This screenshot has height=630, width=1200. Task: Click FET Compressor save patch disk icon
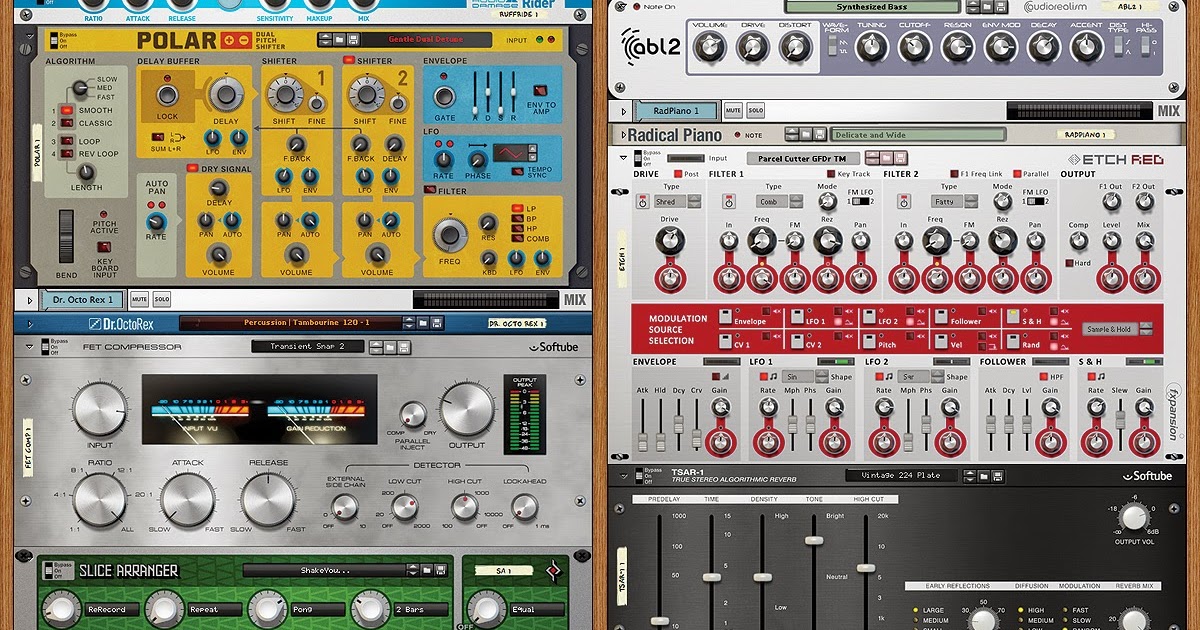(x=404, y=347)
